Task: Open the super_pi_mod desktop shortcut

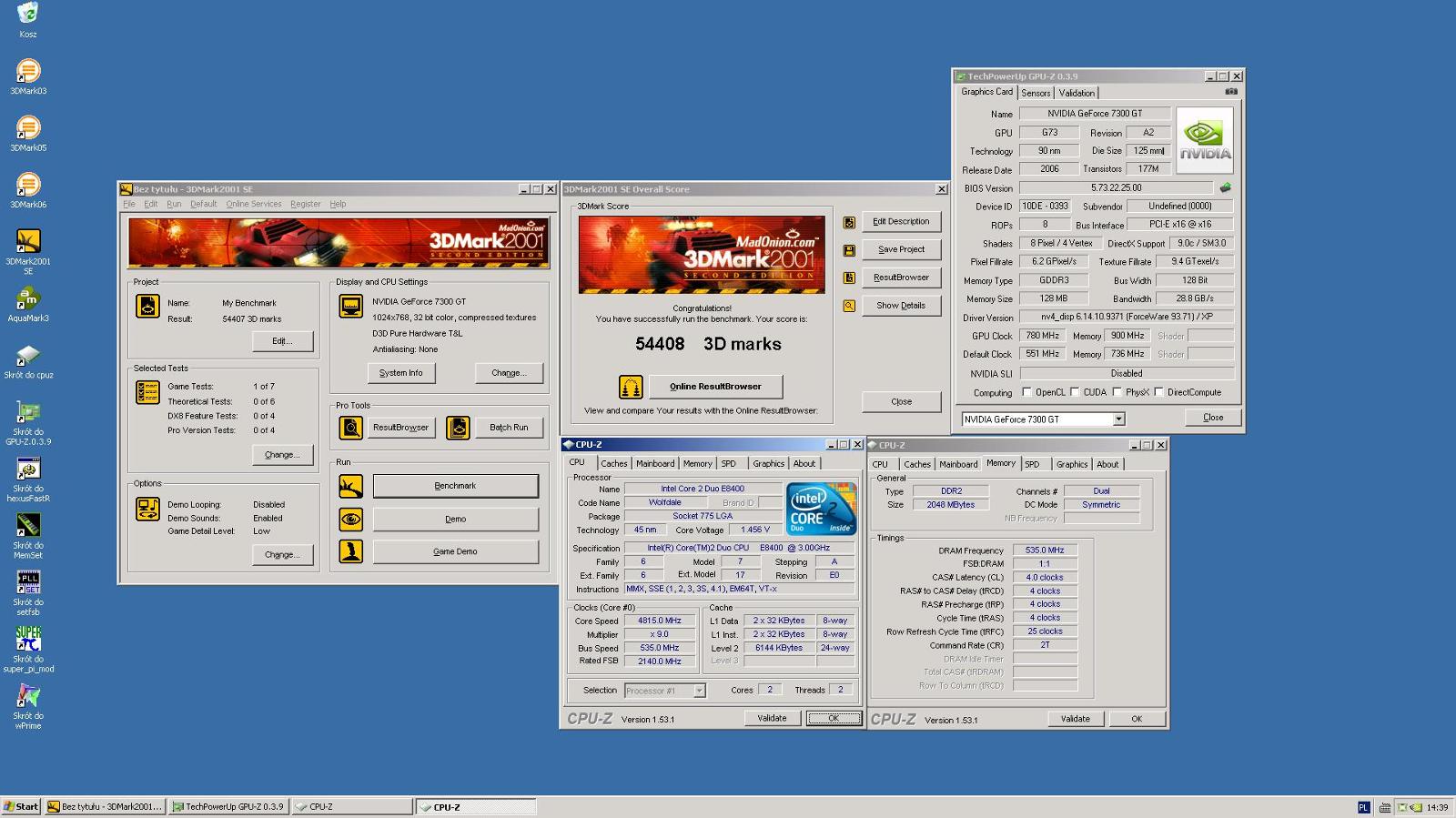Action: click(28, 639)
